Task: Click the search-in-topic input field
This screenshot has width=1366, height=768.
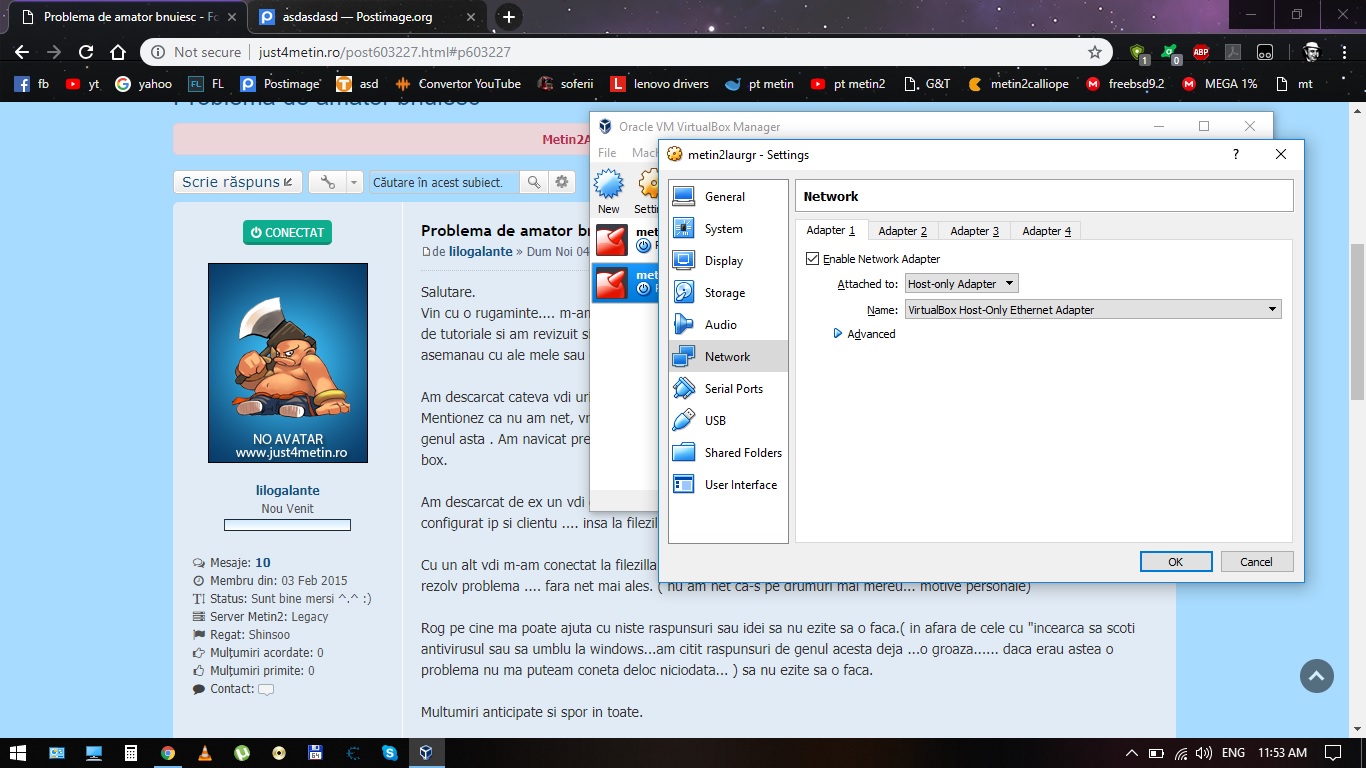Action: [x=445, y=182]
